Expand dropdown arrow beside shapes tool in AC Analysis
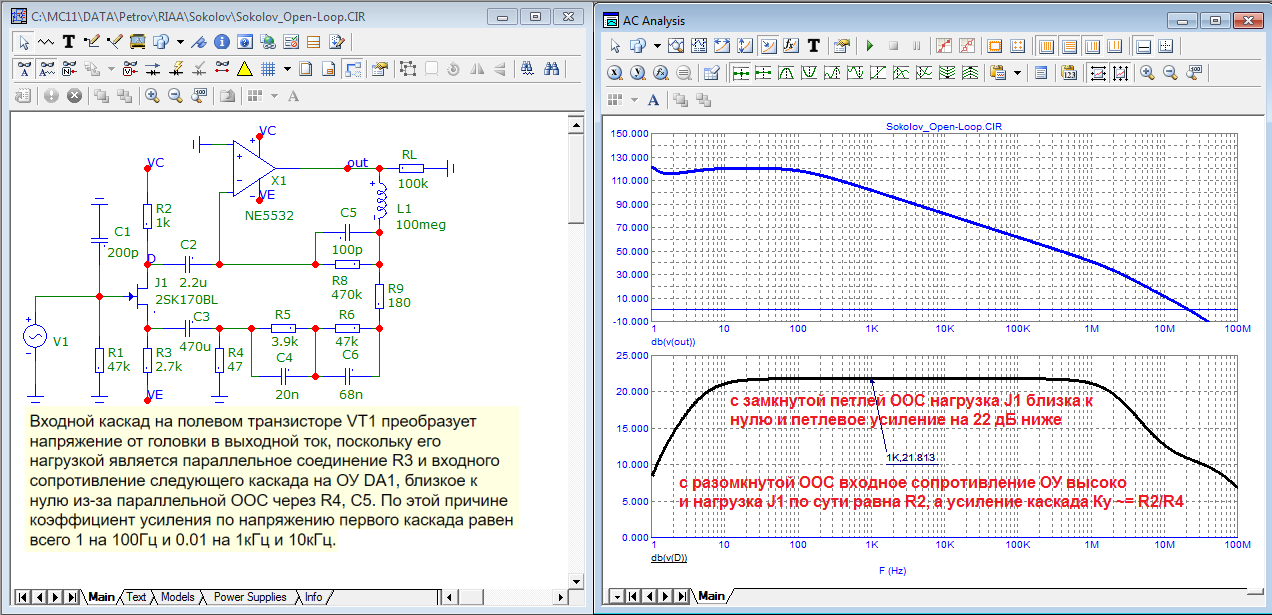 (657, 46)
